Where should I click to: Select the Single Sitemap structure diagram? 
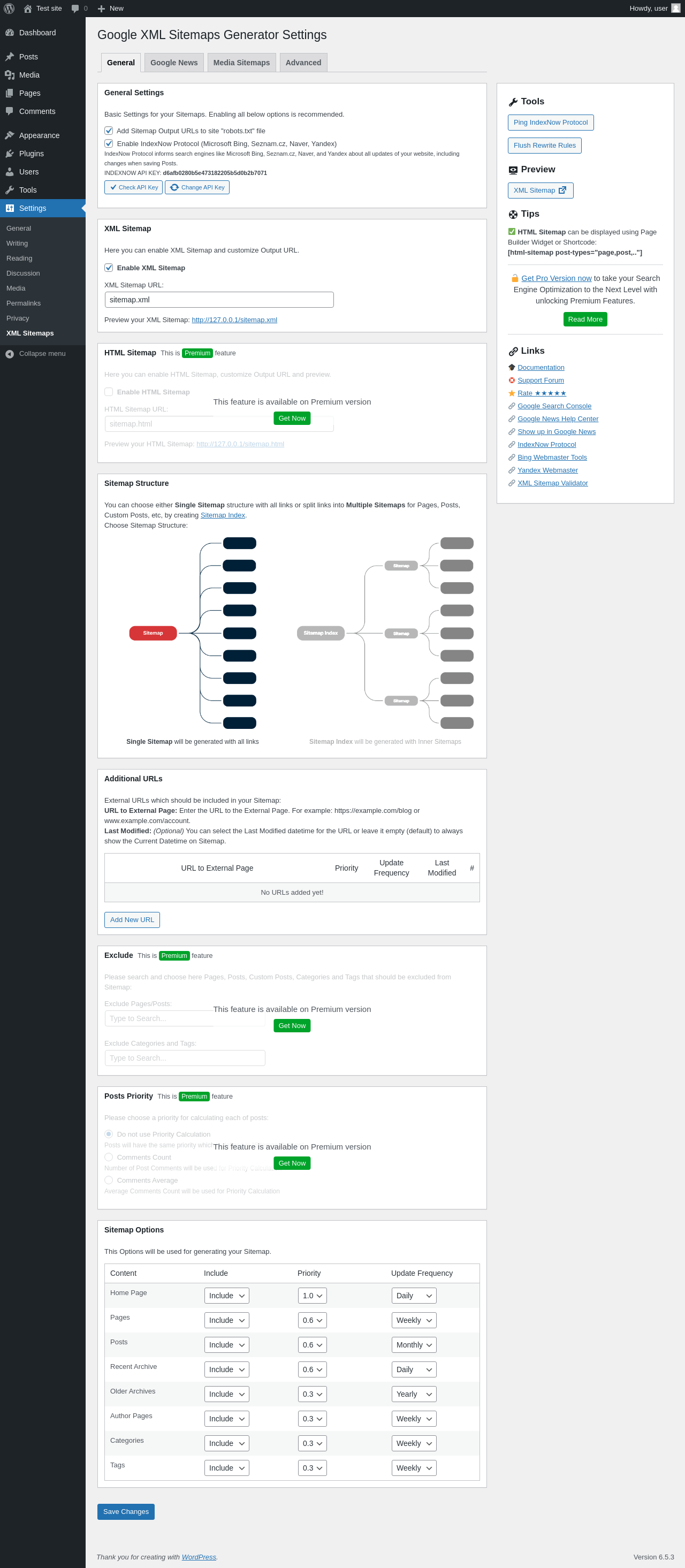click(x=193, y=633)
